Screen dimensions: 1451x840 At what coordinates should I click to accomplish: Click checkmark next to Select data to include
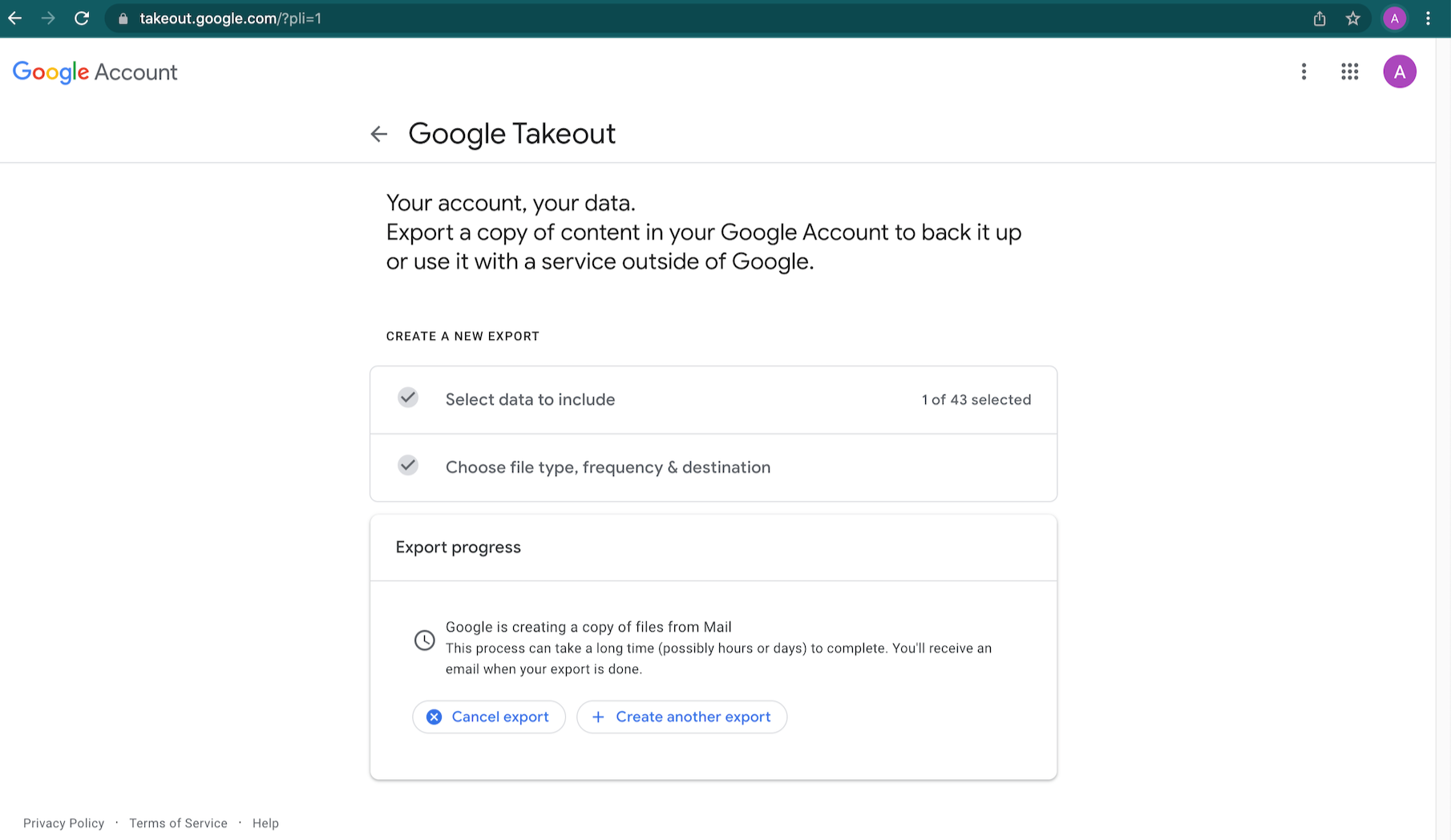pos(408,398)
